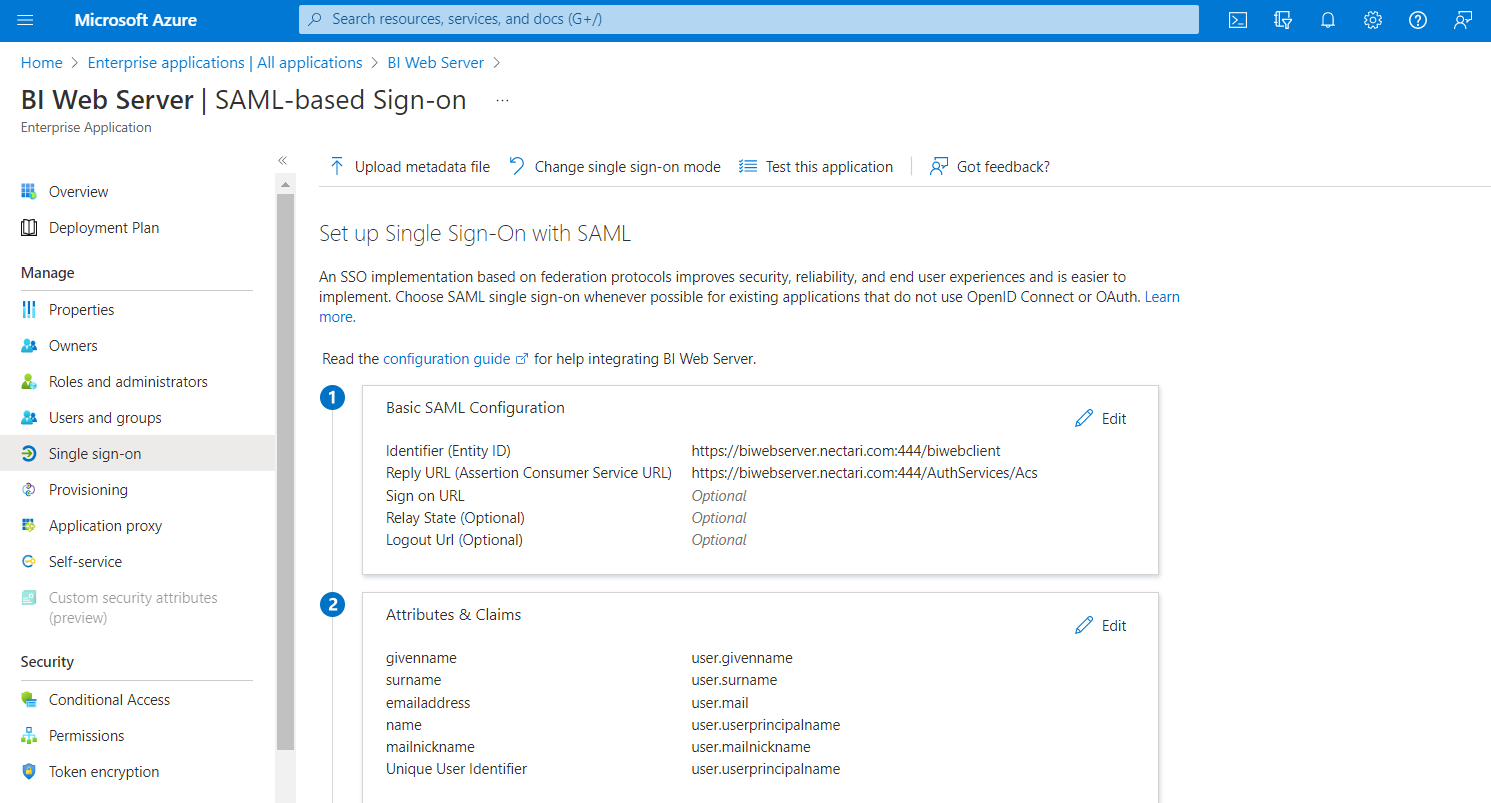Go to Enterprise applications breadcrumb
1491x803 pixels.
pyautogui.click(x=225, y=63)
